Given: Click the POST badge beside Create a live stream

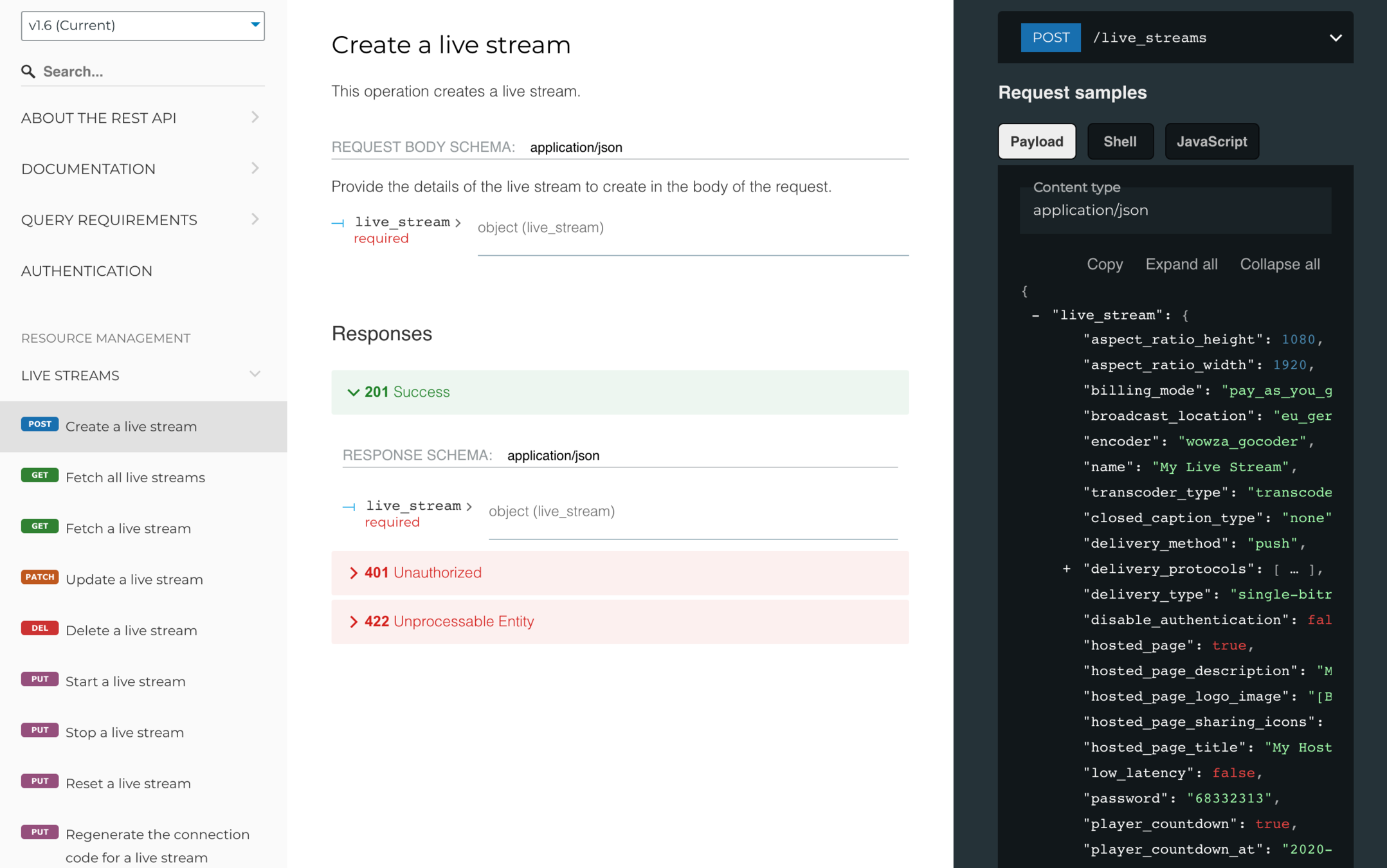Looking at the screenshot, I should coord(39,424).
